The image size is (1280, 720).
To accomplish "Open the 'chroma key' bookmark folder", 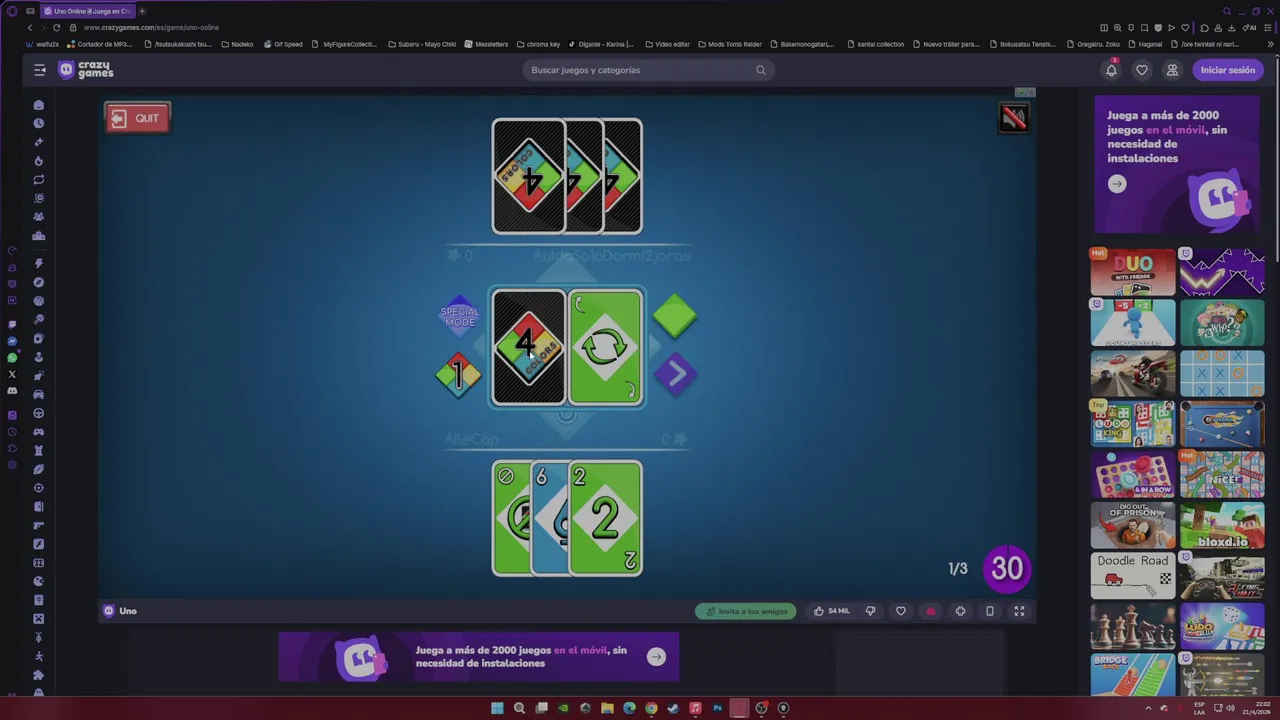I will point(538,44).
